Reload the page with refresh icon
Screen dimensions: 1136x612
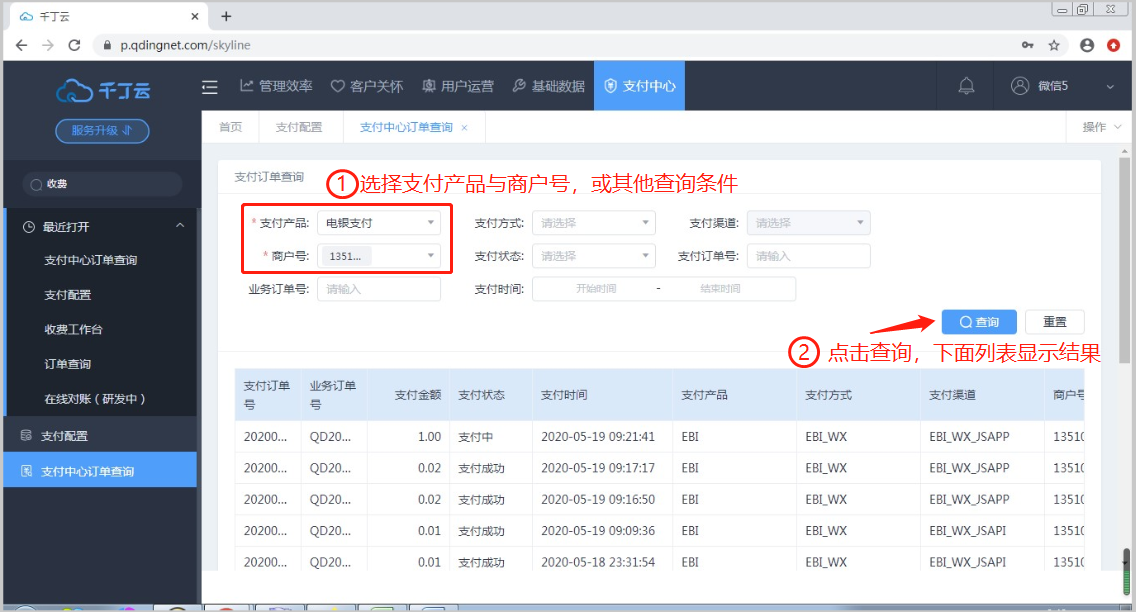74,45
